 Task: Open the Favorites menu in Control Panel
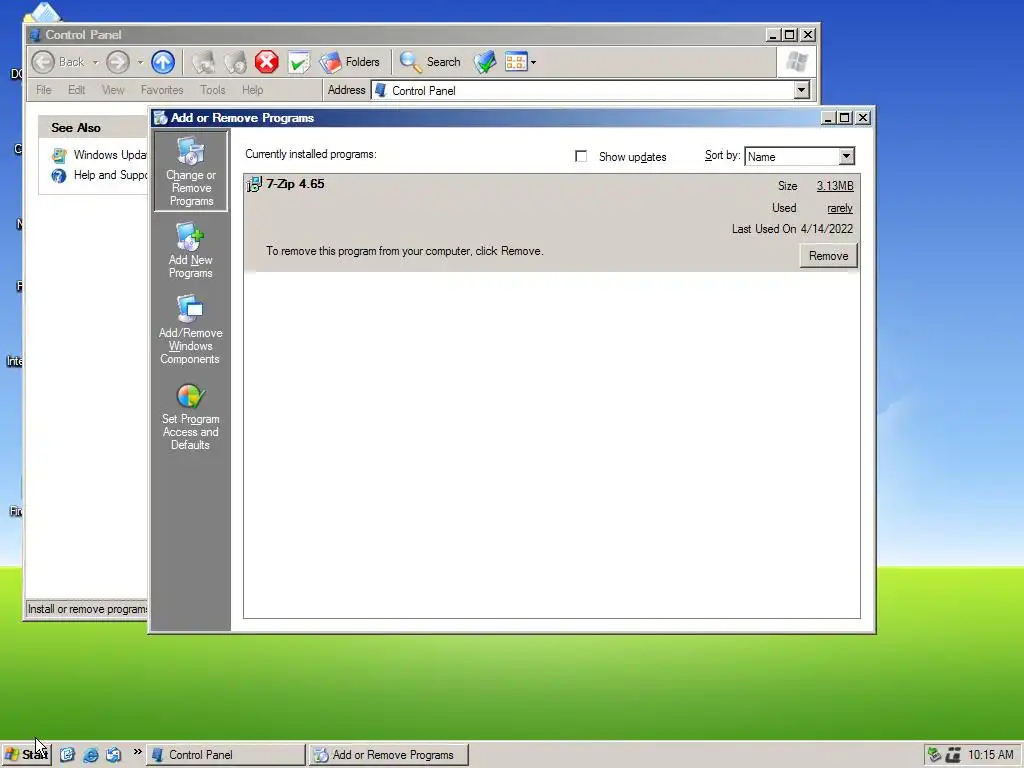[162, 90]
